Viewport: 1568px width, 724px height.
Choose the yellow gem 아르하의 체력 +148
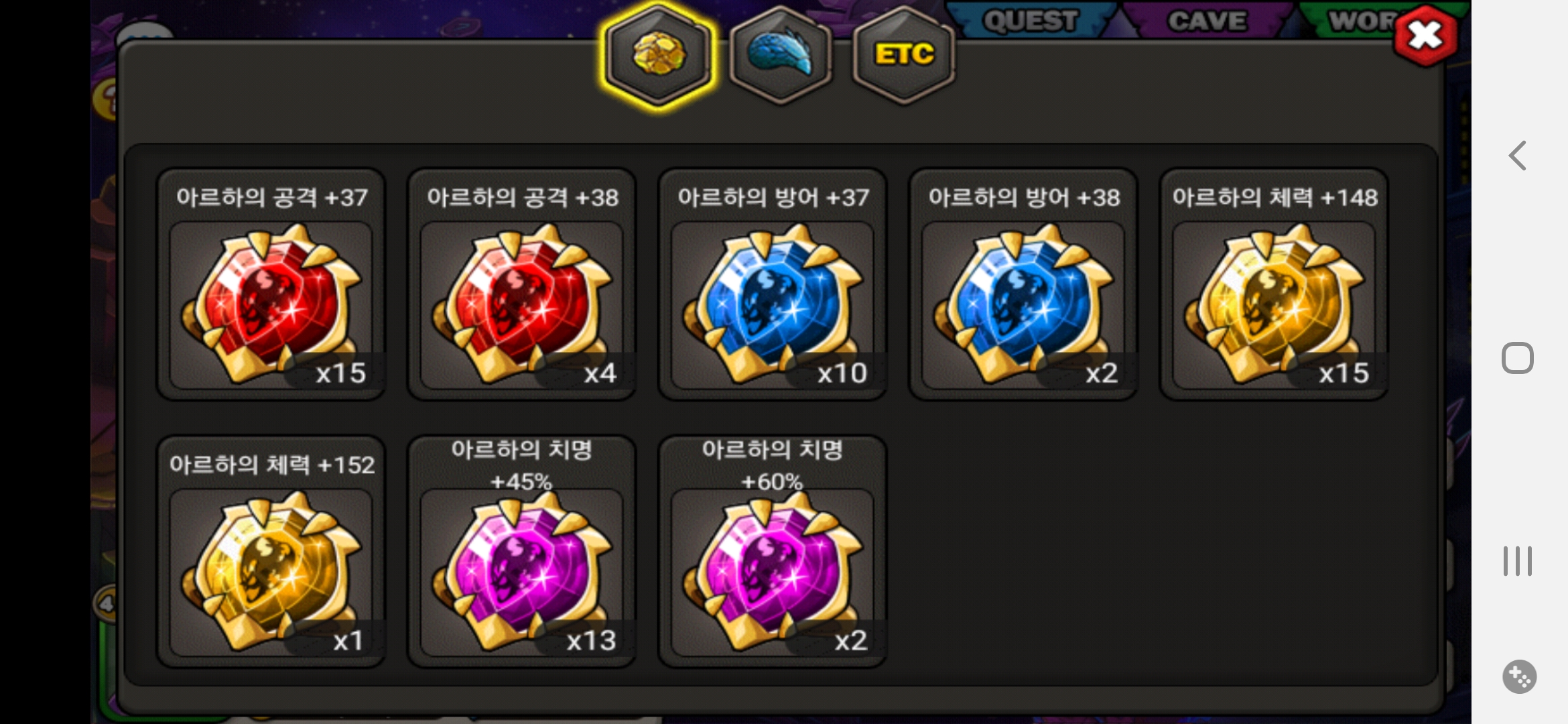(x=1274, y=284)
